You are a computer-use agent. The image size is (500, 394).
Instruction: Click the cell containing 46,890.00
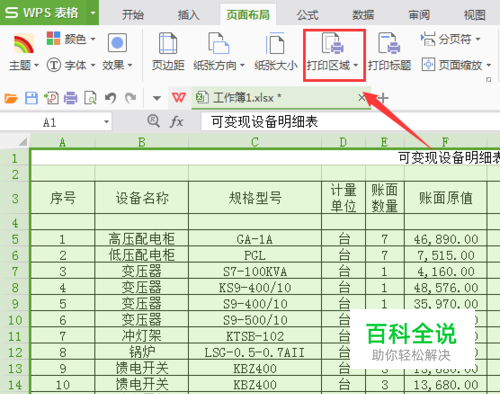tap(446, 239)
